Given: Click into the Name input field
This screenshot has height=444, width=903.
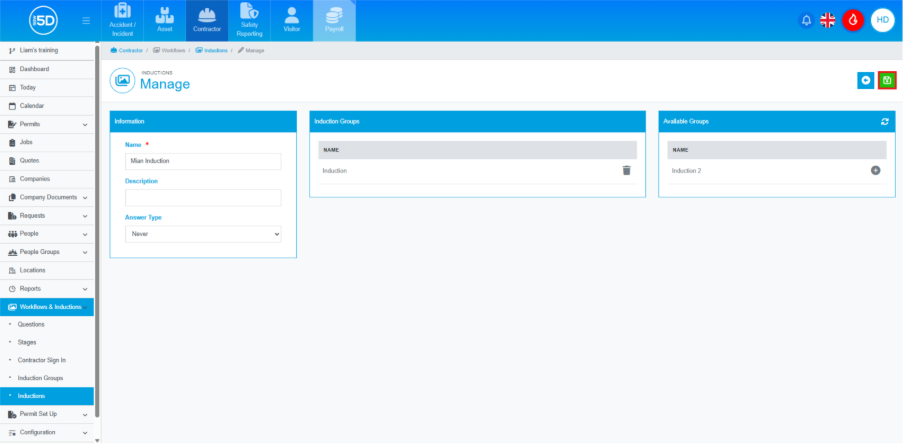Looking at the screenshot, I should (x=203, y=161).
